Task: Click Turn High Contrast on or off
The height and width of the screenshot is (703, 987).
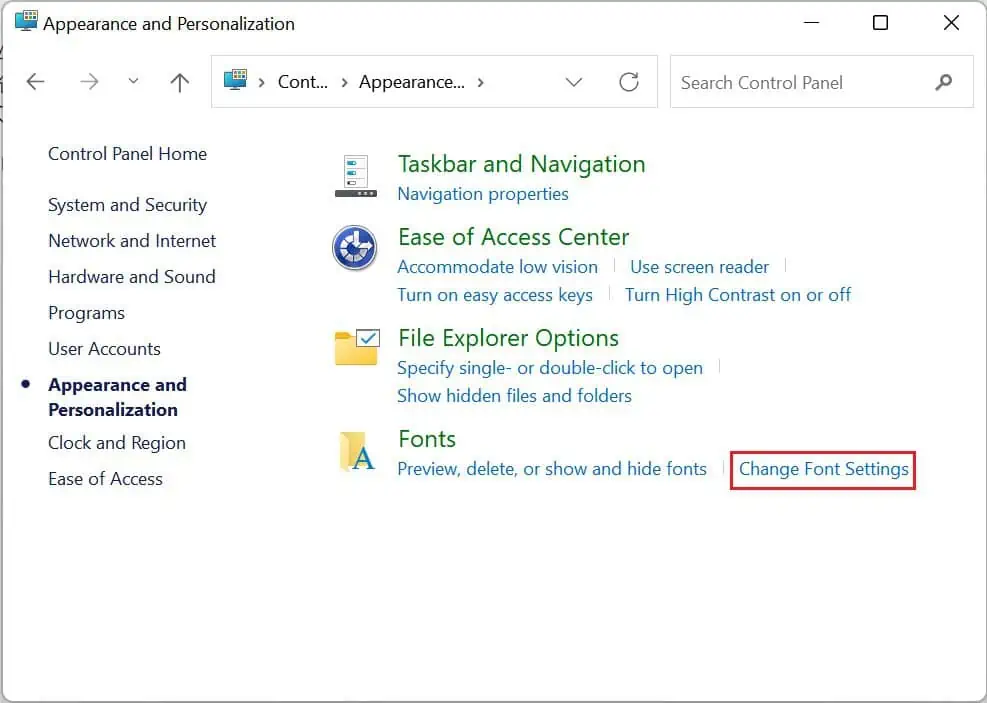Action: [738, 295]
